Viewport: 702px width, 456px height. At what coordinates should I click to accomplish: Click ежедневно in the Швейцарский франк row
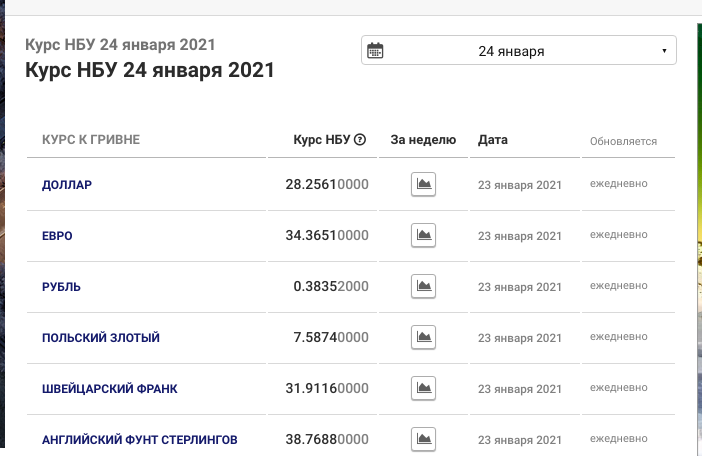pyautogui.click(x=618, y=388)
